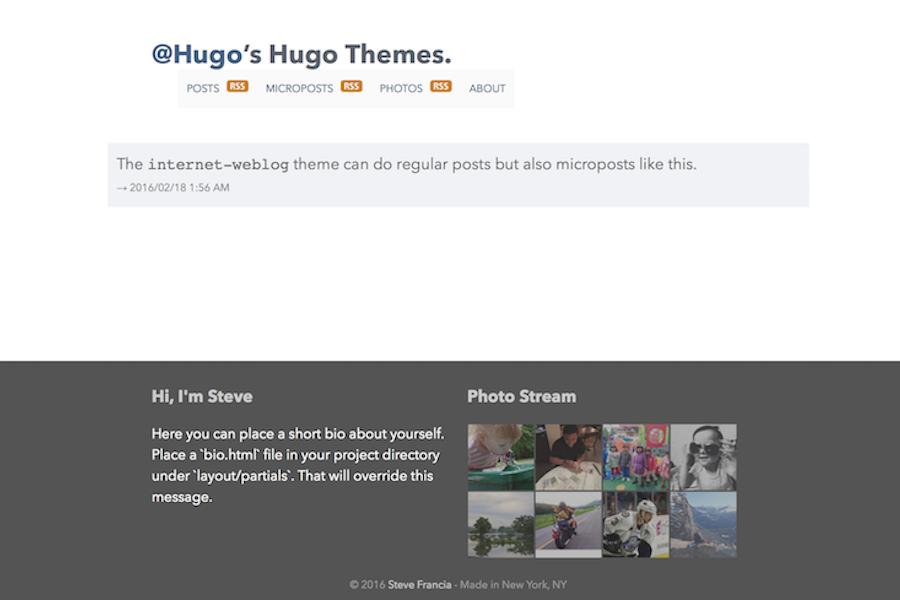Open the RSS feed for Posts
900x600 pixels.
237,86
